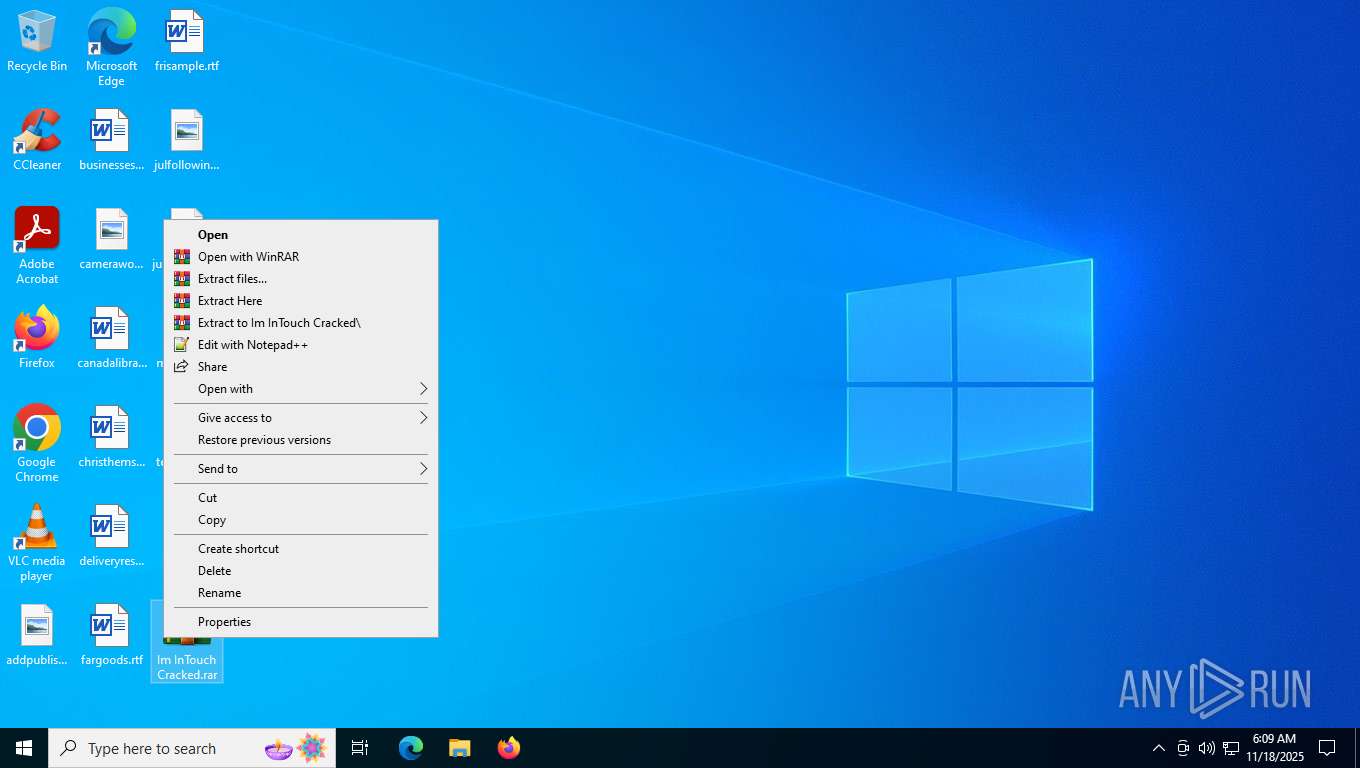Expand the Open with submenu
The image size is (1360, 768).
pos(301,389)
